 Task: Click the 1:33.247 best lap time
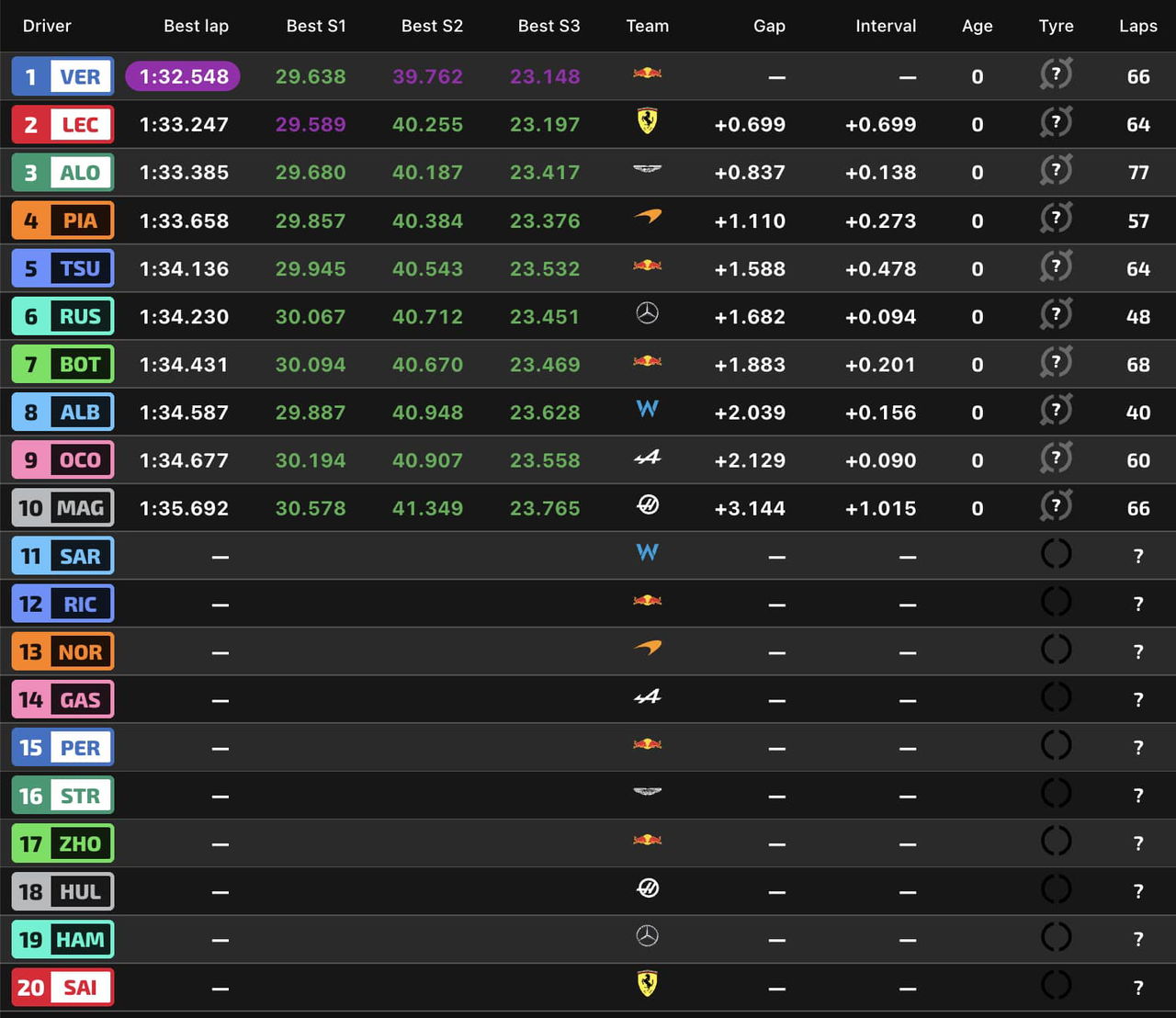(184, 124)
